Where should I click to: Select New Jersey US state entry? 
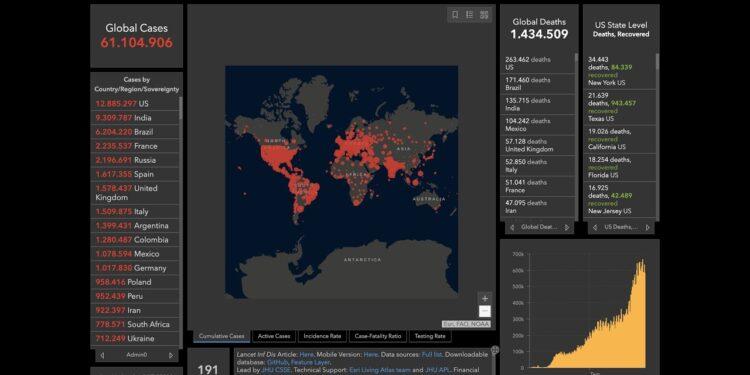(x=620, y=199)
